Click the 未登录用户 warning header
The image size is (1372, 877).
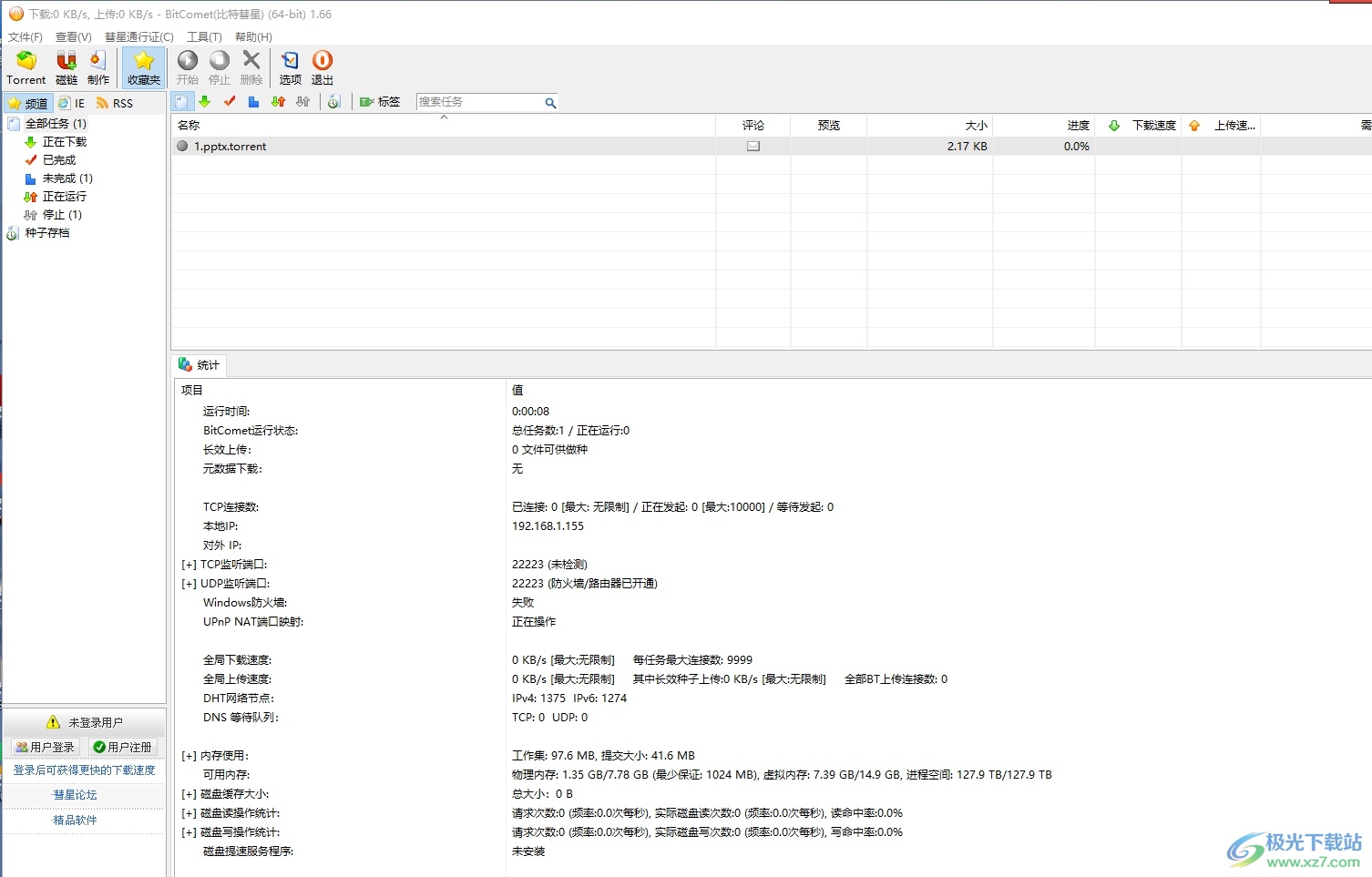[x=84, y=722]
